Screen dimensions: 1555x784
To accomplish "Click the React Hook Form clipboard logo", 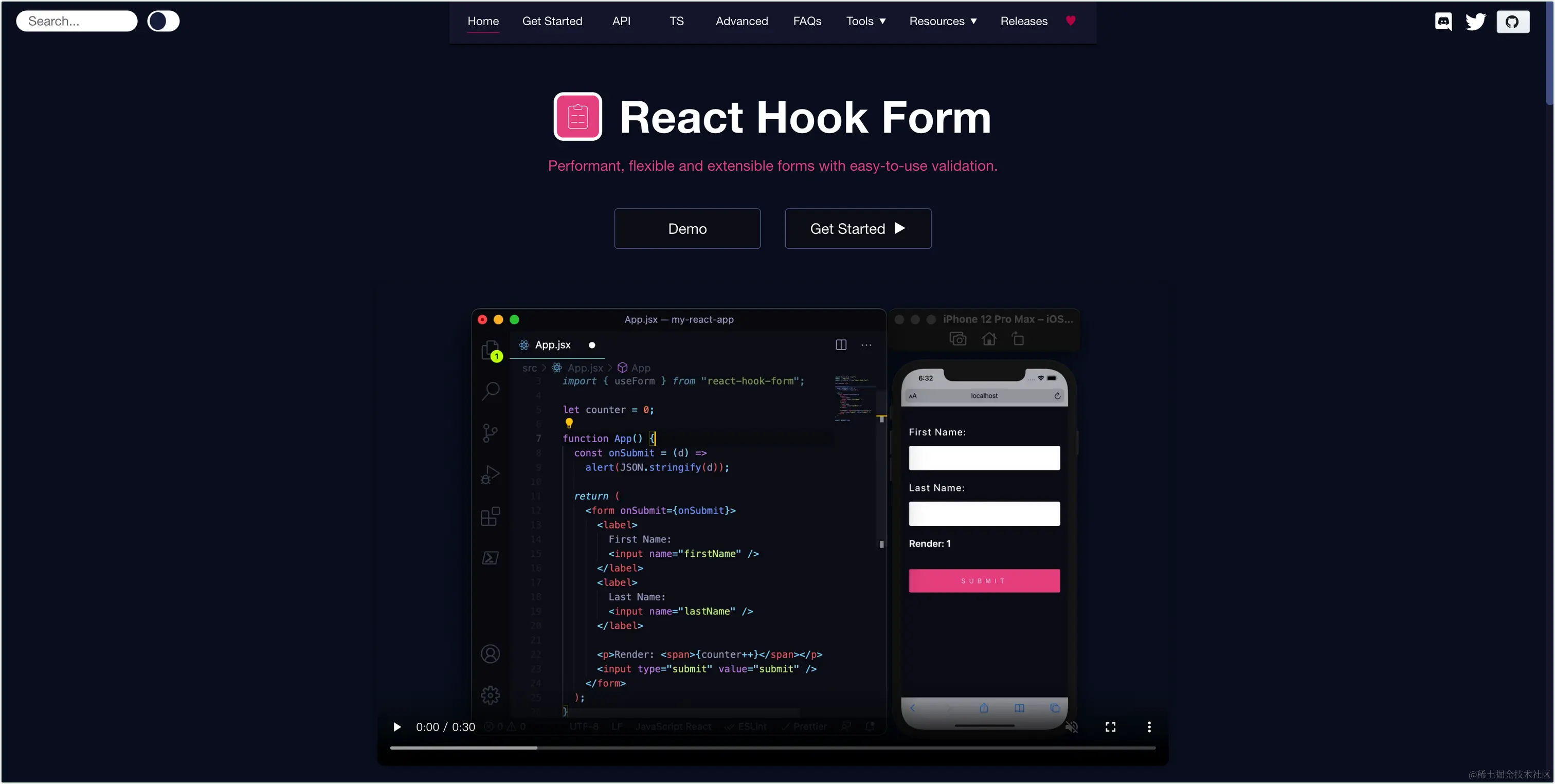I will (x=577, y=117).
